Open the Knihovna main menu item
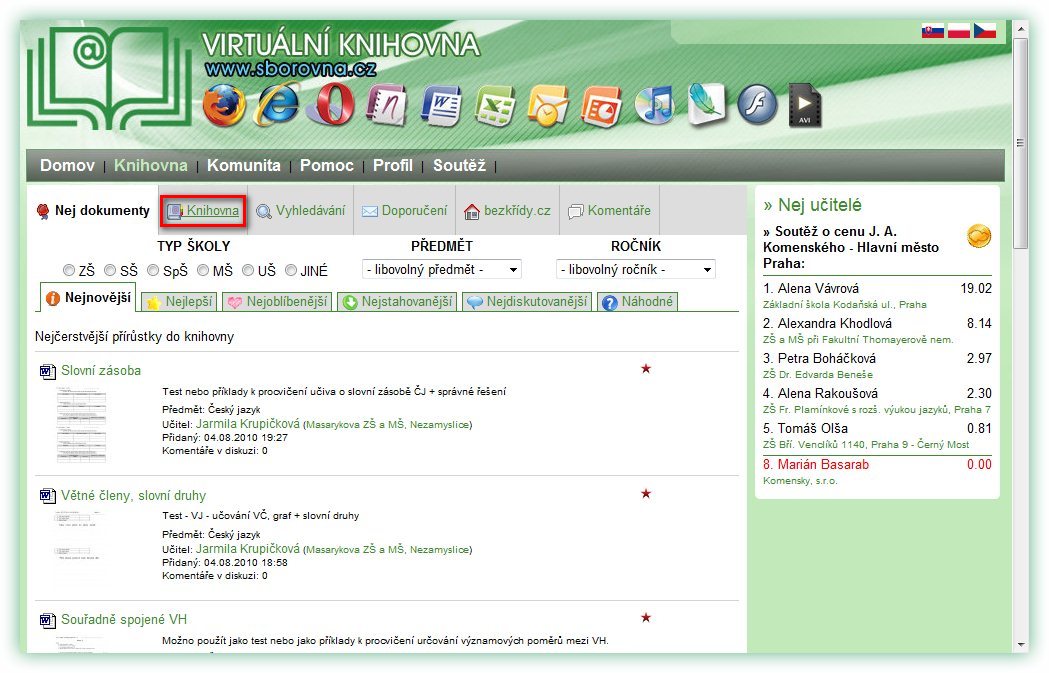 (151, 165)
